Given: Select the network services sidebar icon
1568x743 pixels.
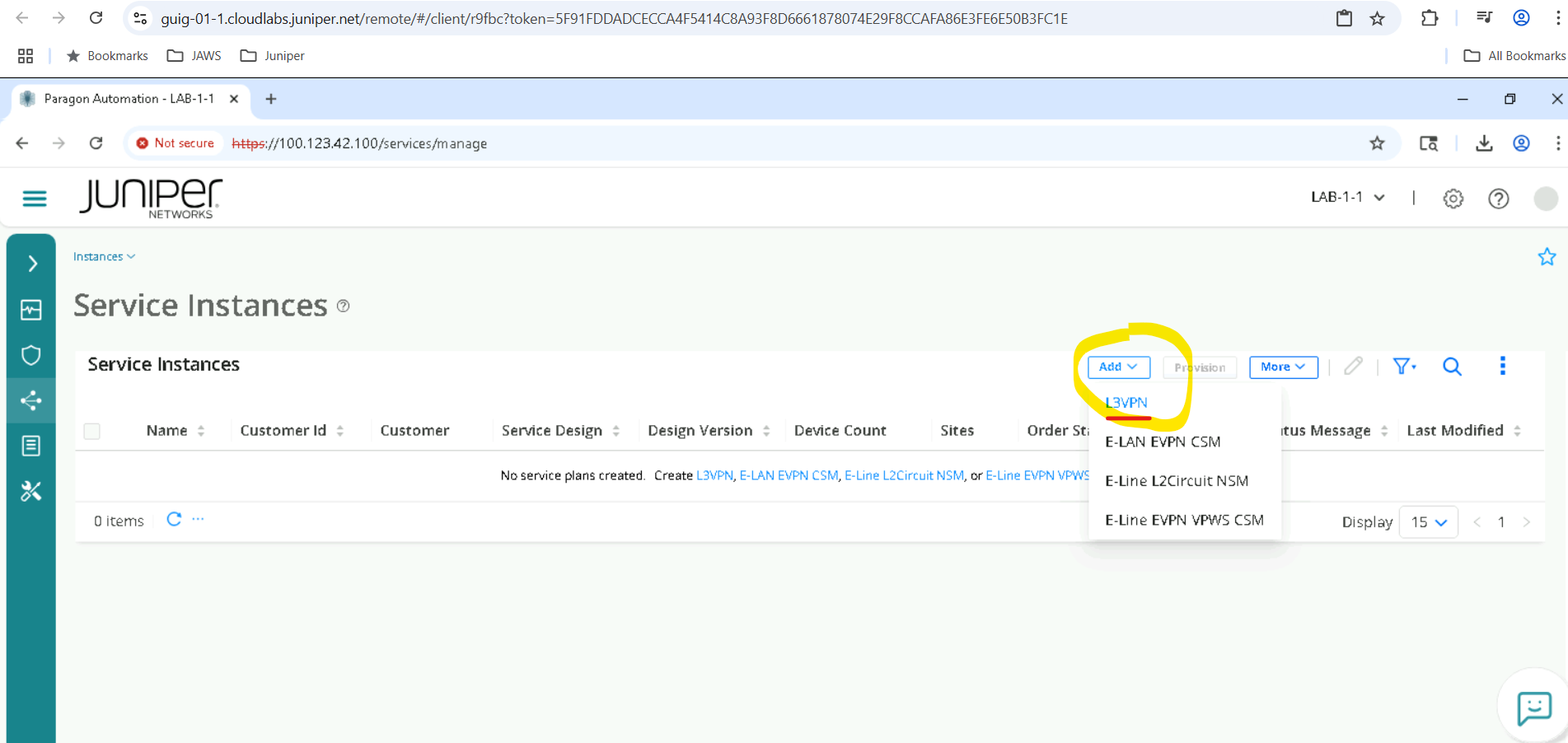Looking at the screenshot, I should click(x=30, y=400).
